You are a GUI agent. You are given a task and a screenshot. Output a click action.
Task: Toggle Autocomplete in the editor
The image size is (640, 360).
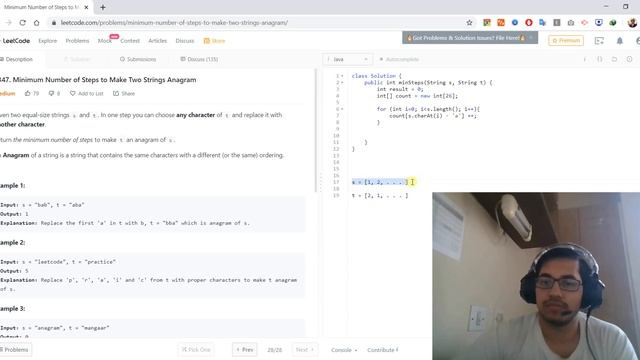point(399,60)
